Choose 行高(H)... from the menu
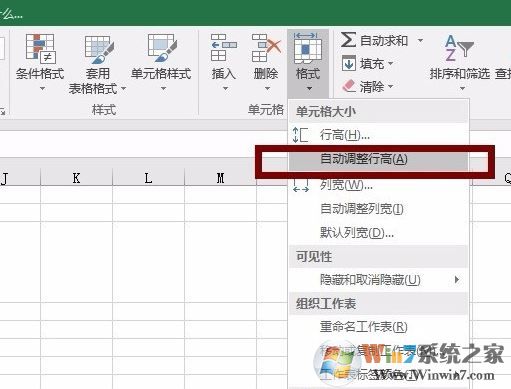Viewport: 511px width, 389px height. point(379,135)
